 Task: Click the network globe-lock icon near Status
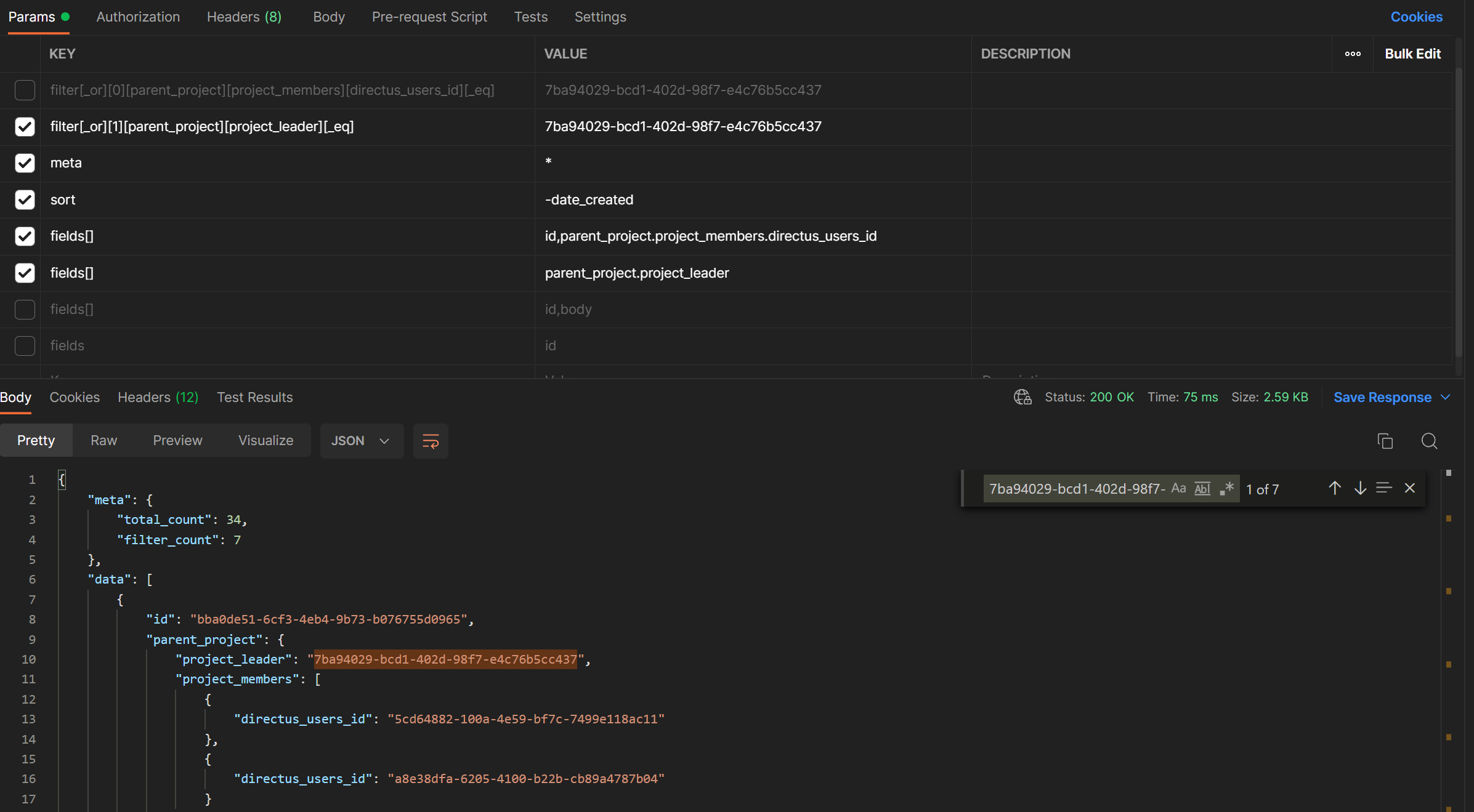point(1022,397)
